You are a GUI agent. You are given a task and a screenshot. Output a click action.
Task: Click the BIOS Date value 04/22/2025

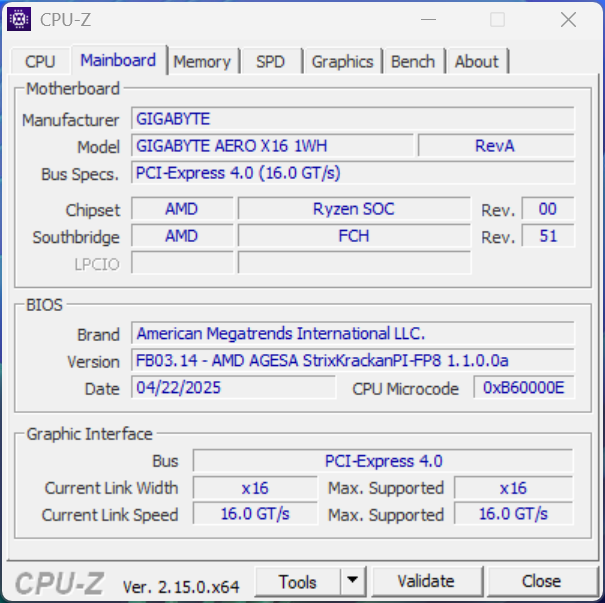(x=234, y=387)
